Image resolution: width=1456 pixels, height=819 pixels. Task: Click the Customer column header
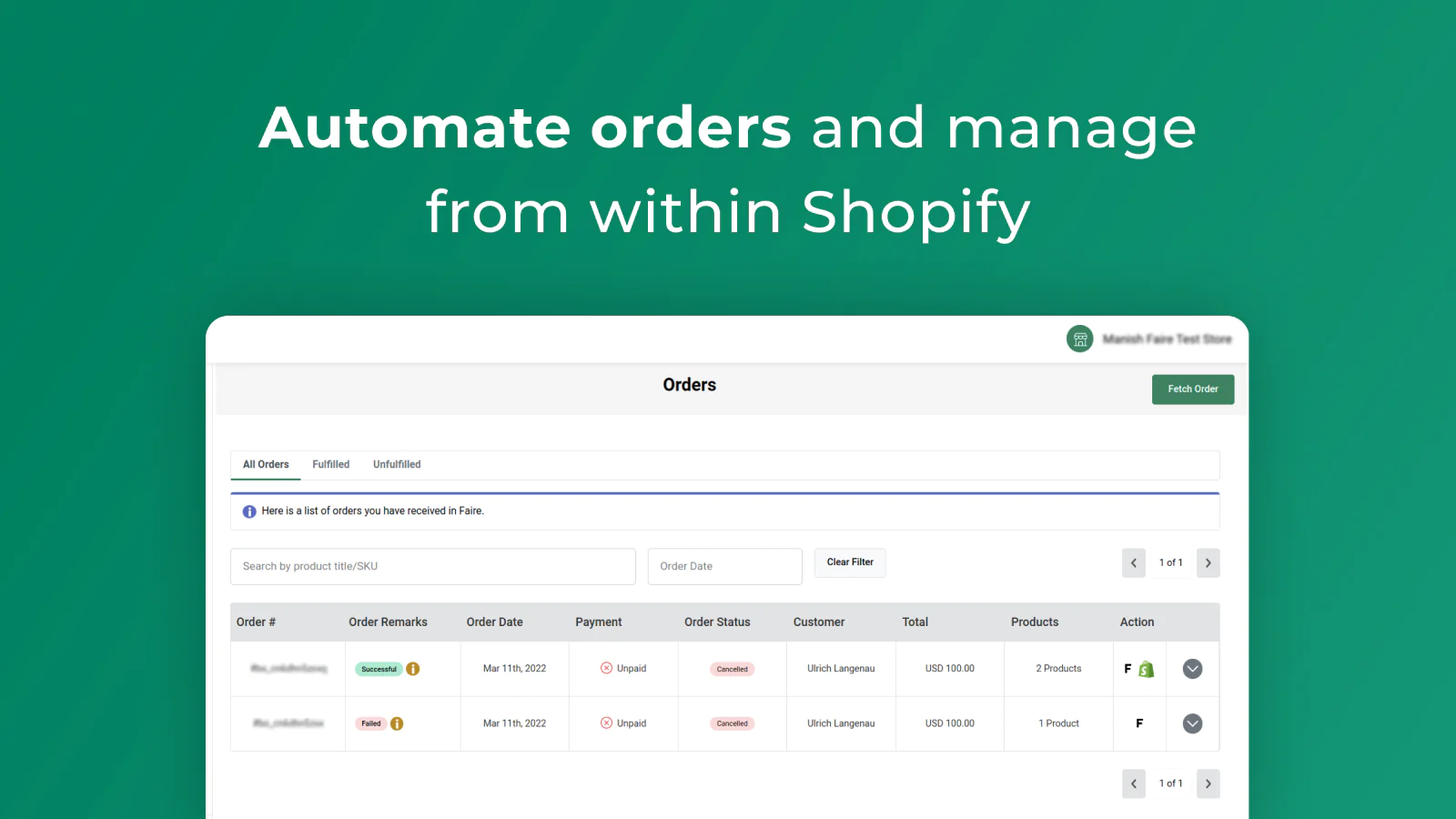point(819,622)
